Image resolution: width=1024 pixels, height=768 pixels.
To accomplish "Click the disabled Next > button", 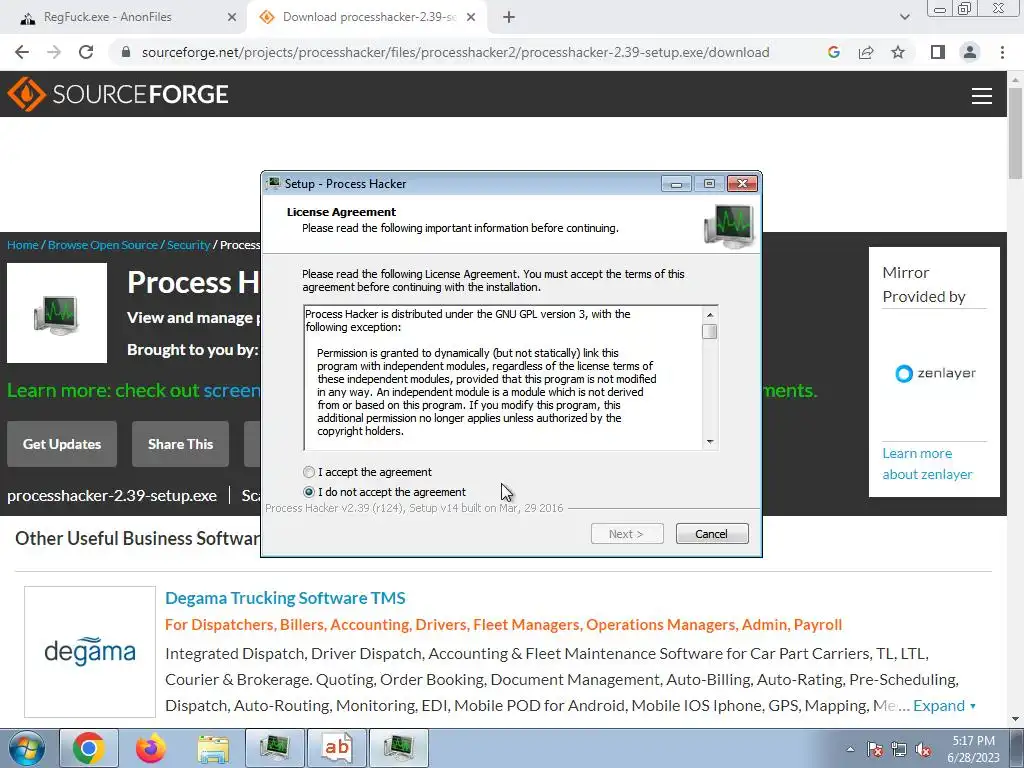I will coord(627,534).
